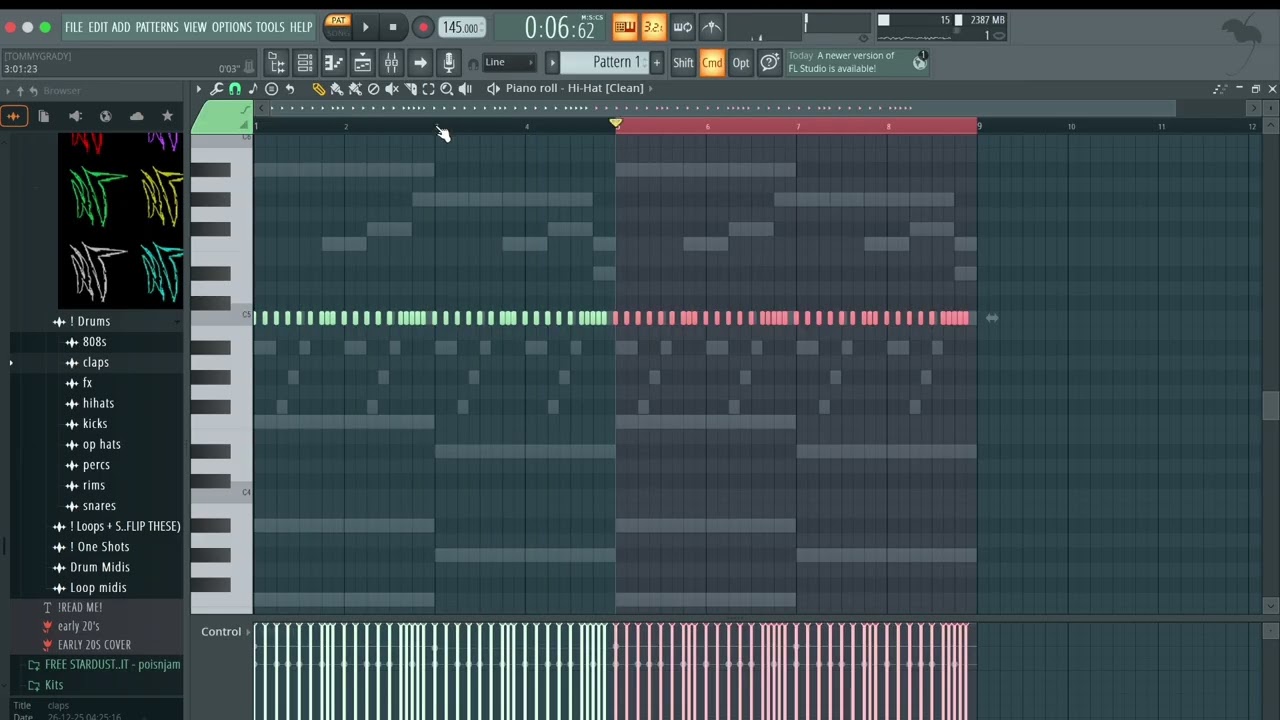The image size is (1280, 720).
Task: Select browser audio waveform tab icon
Action: [13, 116]
